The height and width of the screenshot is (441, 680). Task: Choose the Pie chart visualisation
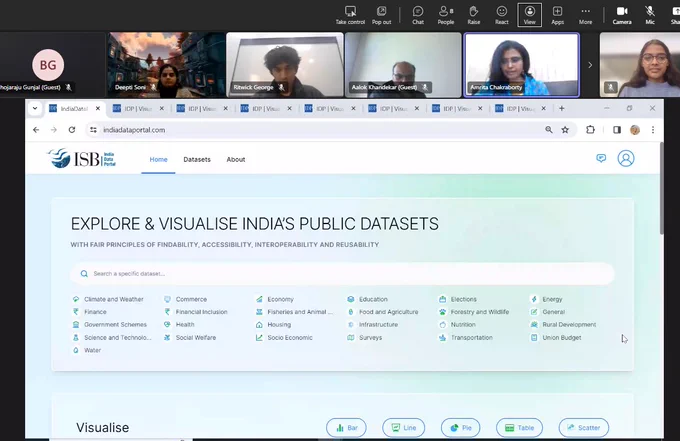pos(461,428)
